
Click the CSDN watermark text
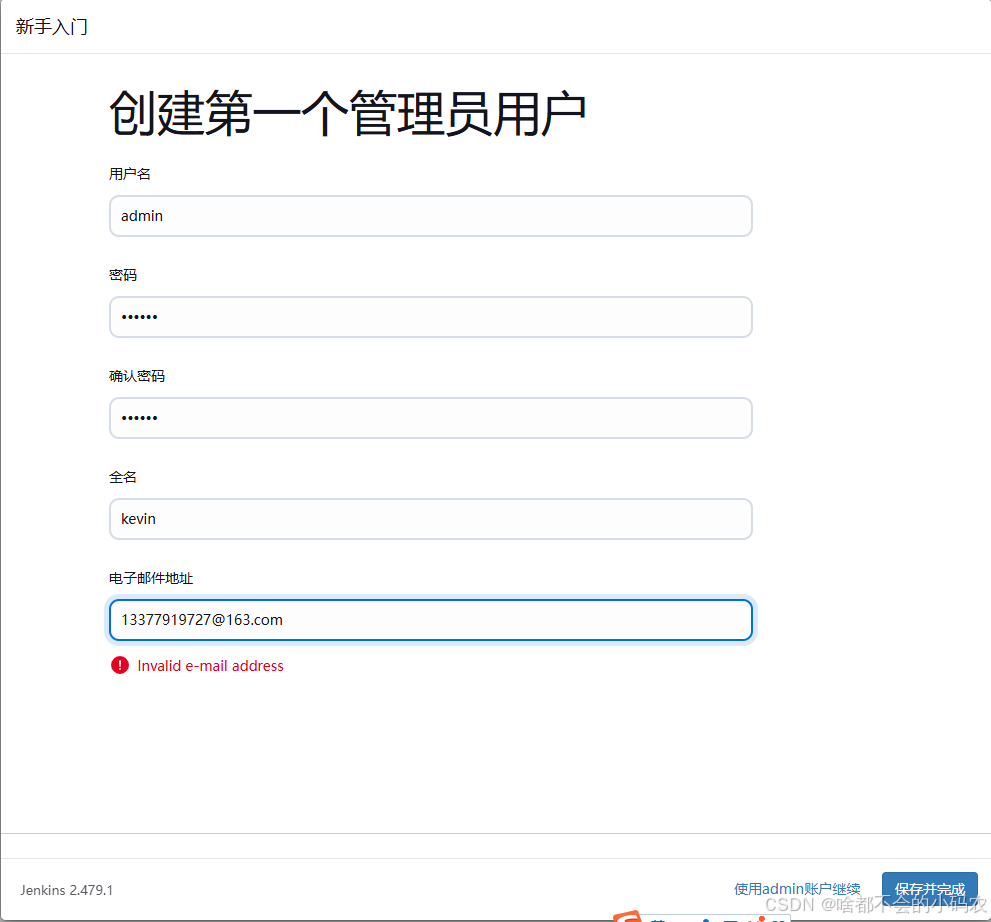click(875, 903)
